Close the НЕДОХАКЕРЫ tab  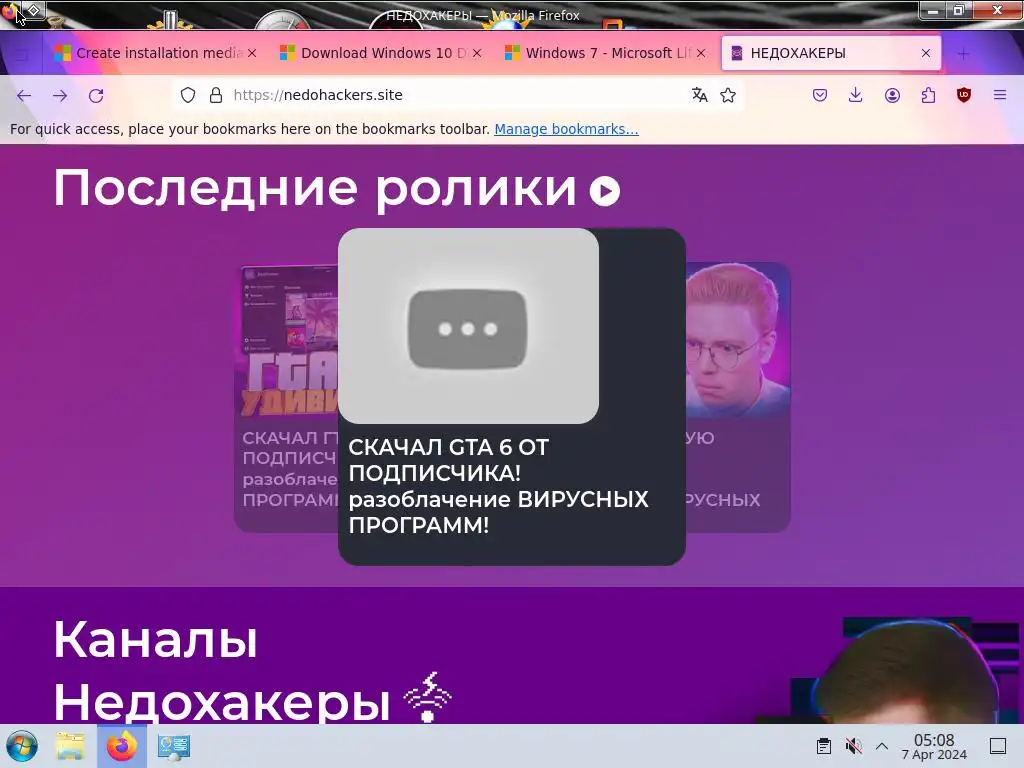tap(926, 54)
